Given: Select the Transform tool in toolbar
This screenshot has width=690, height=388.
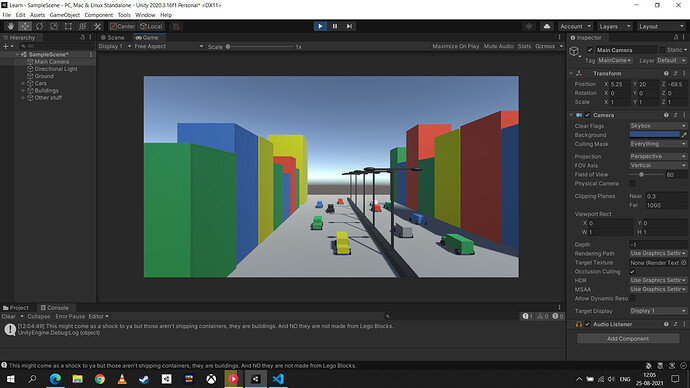Looking at the screenshot, I should [83, 26].
